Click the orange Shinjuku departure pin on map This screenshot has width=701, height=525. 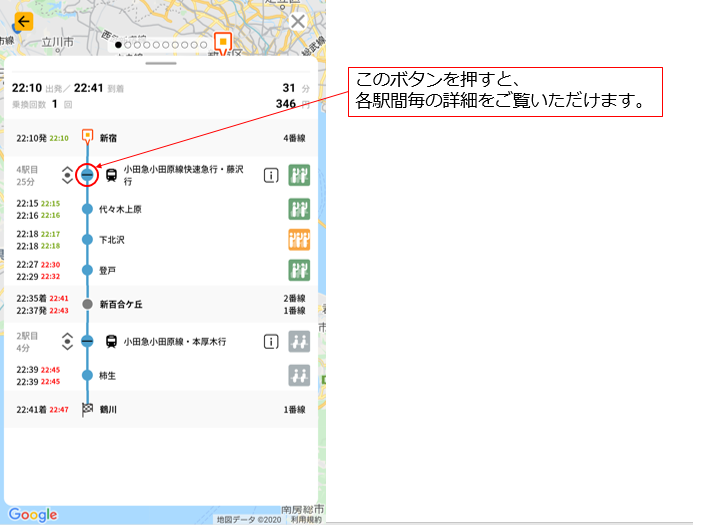(x=223, y=42)
